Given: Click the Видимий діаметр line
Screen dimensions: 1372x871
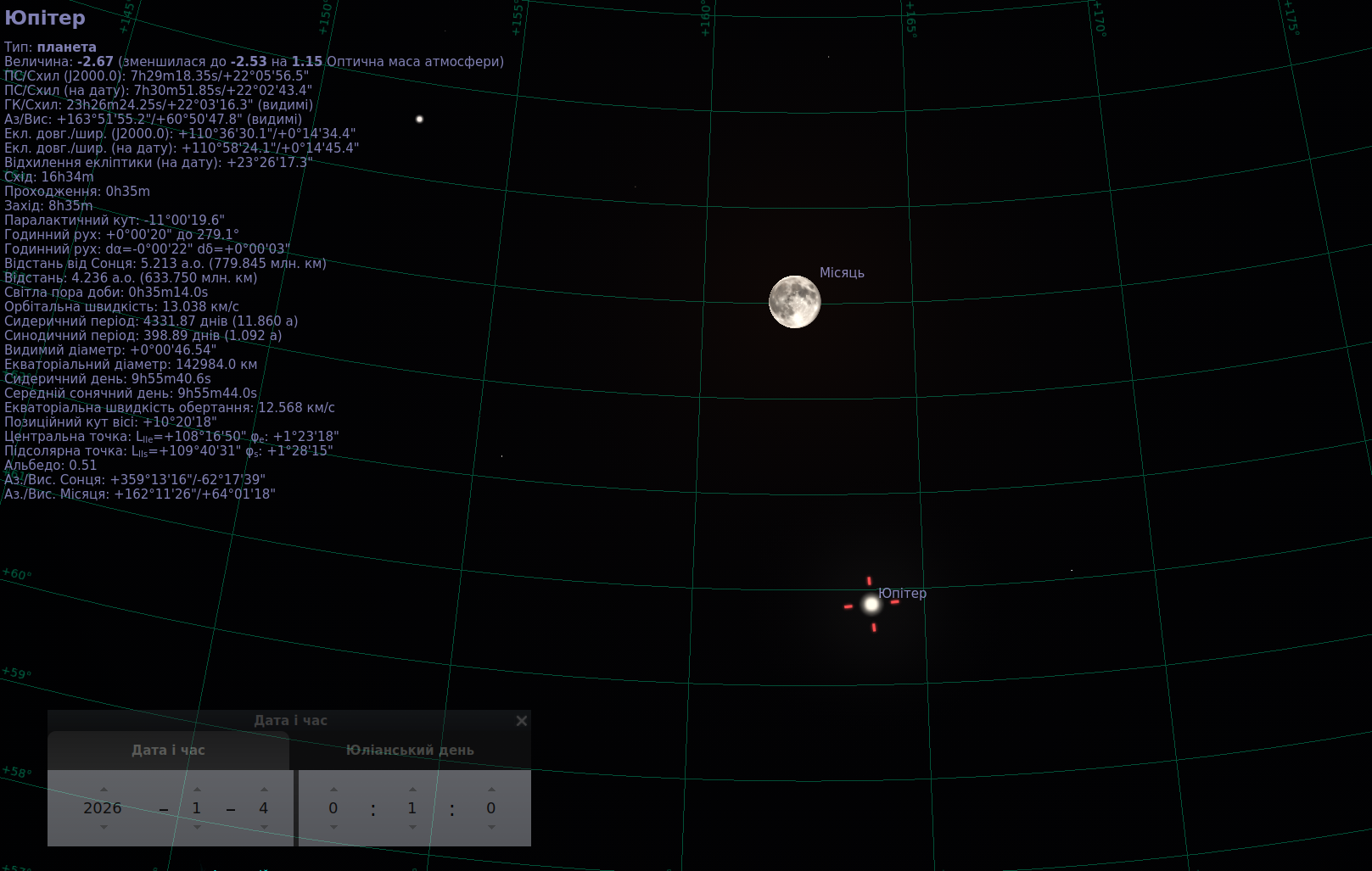Looking at the screenshot, I should tap(110, 350).
